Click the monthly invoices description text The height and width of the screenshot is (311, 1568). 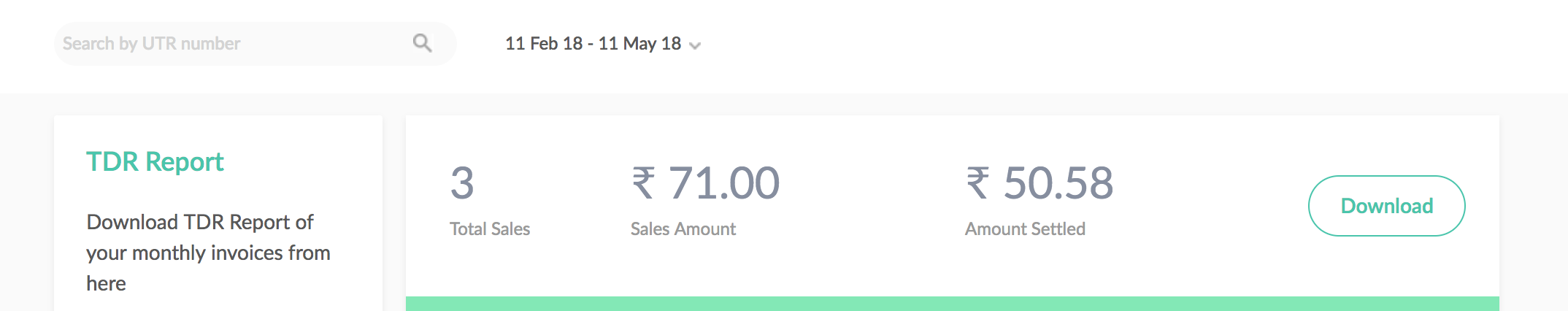coord(208,253)
